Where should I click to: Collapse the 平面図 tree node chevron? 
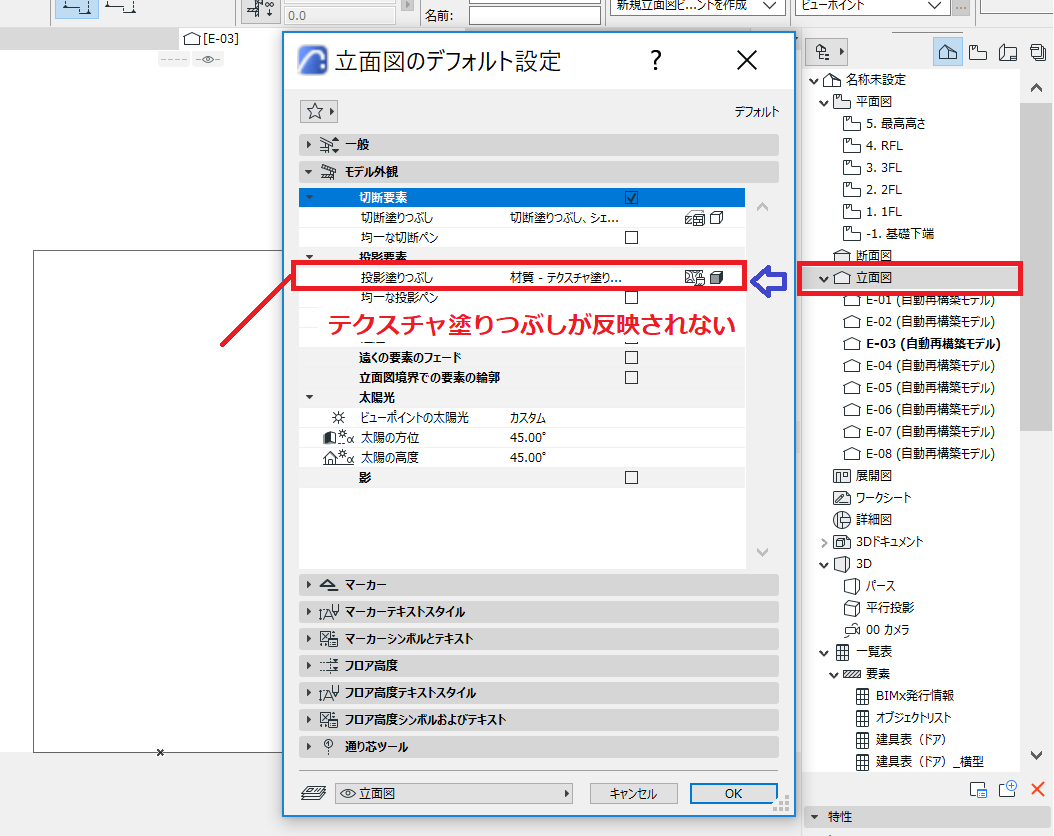pyautogui.click(x=824, y=103)
